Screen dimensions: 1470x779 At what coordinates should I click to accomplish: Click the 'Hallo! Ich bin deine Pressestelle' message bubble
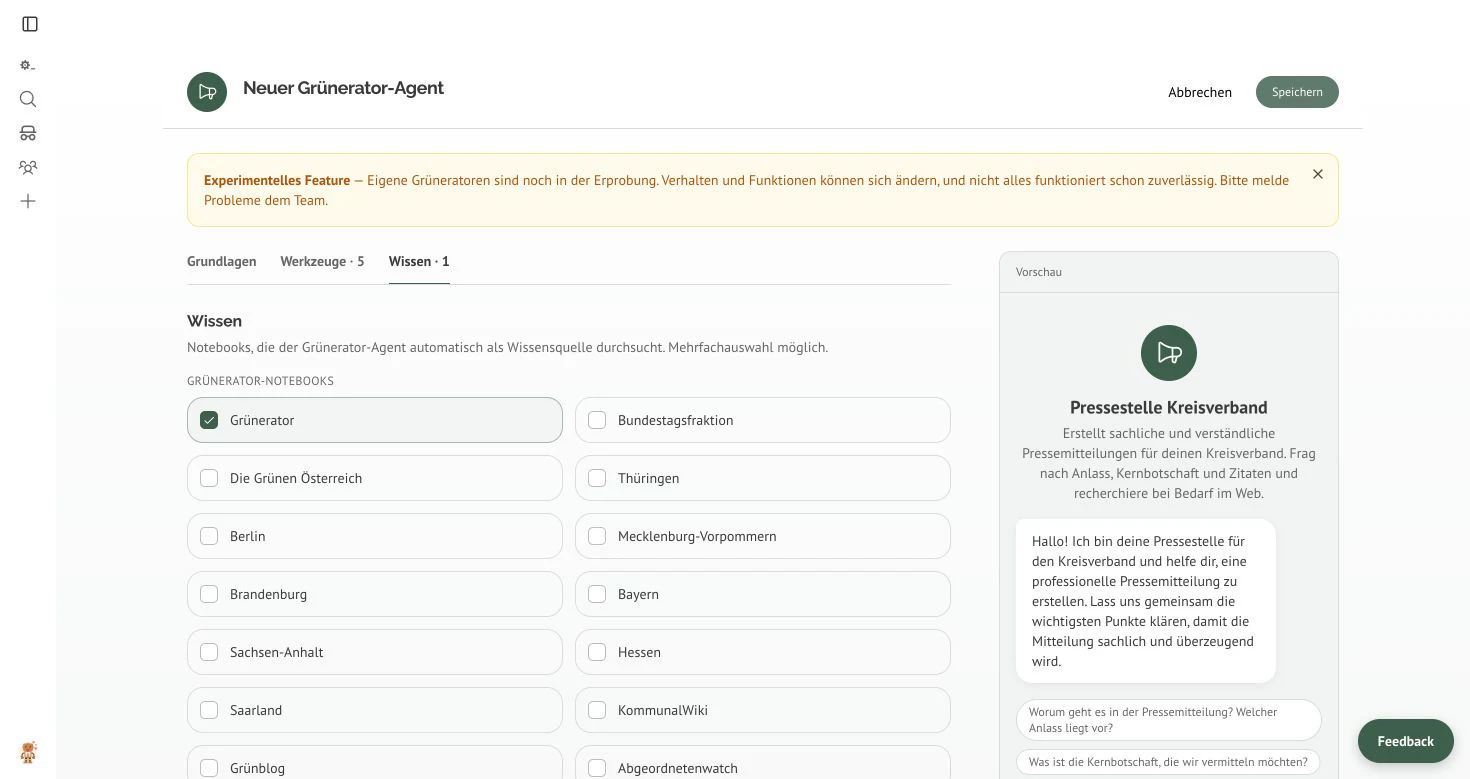(x=1146, y=601)
